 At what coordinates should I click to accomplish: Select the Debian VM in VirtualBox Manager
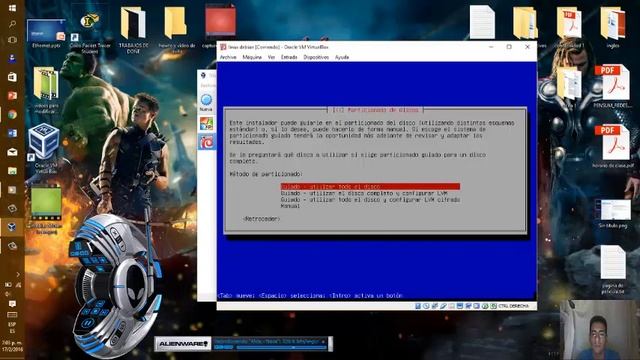[x=207, y=142]
